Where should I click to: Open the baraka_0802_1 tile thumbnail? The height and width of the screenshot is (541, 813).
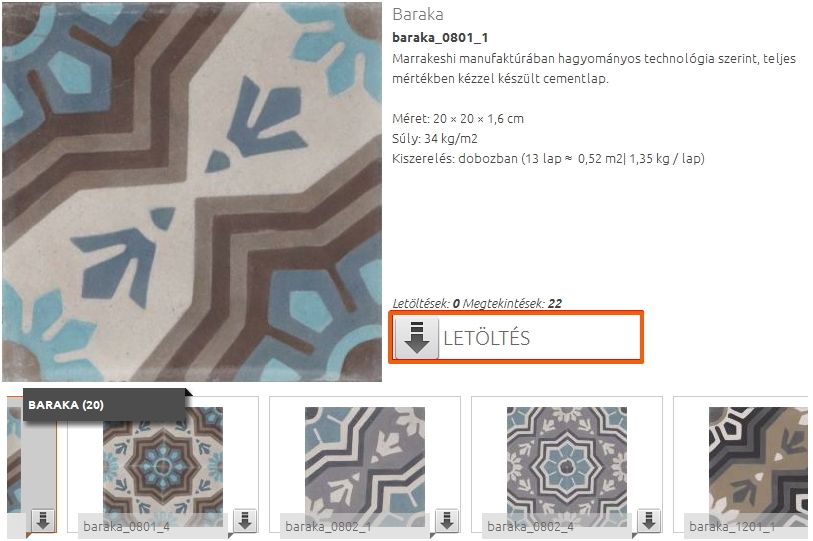[x=365, y=466]
